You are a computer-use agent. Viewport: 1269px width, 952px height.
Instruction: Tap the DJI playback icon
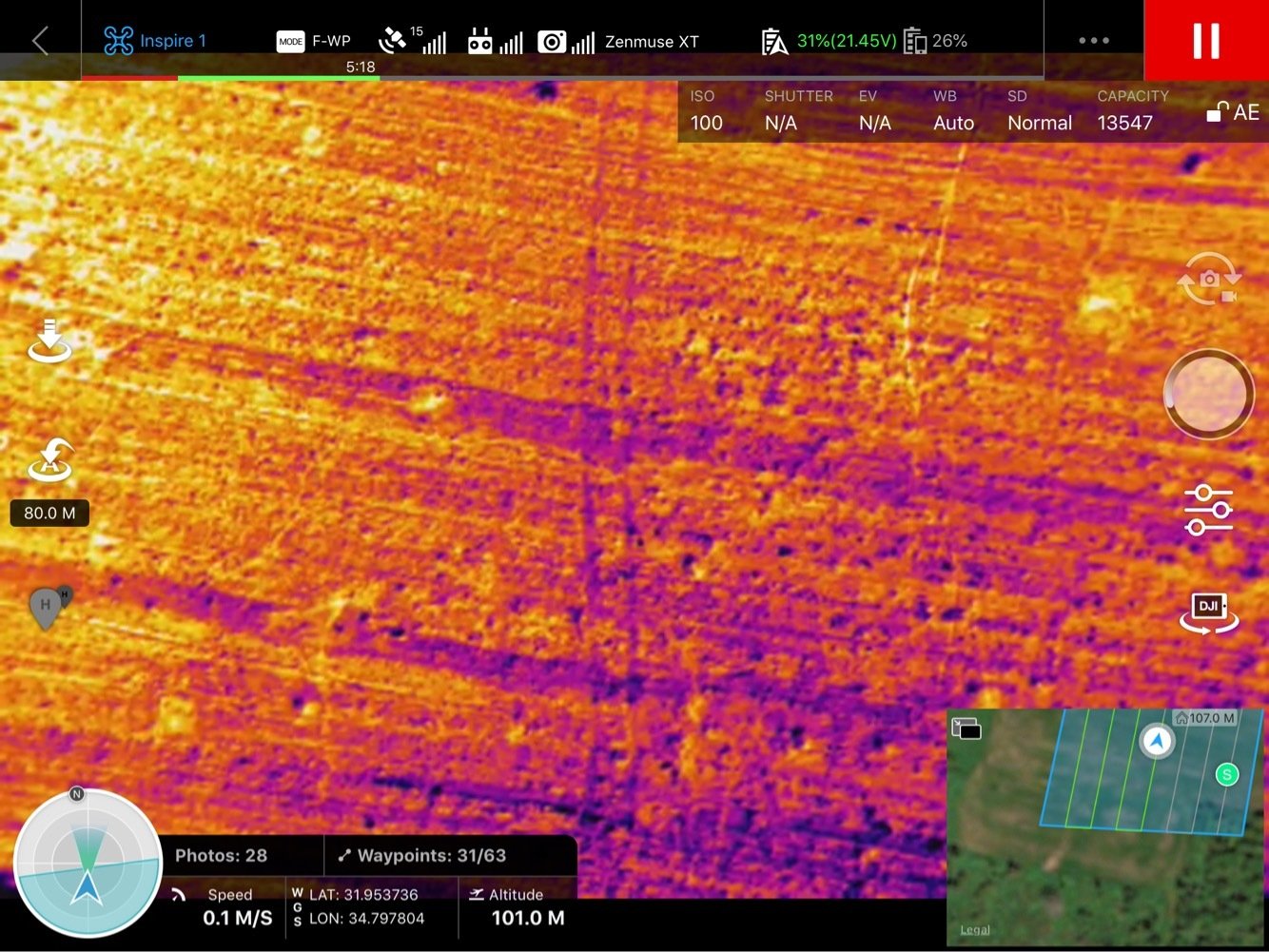(x=1208, y=612)
